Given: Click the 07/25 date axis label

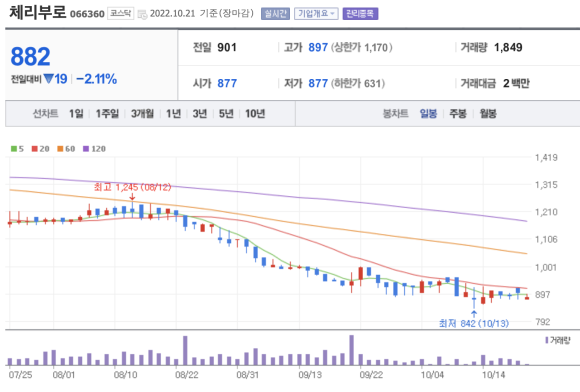Looking at the screenshot, I should [20, 375].
